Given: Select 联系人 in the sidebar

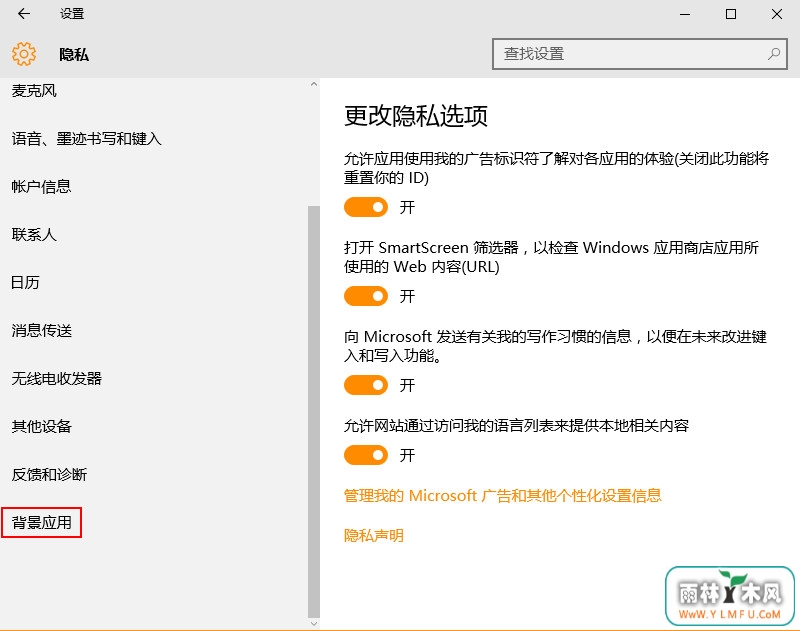Looking at the screenshot, I should coord(34,235).
